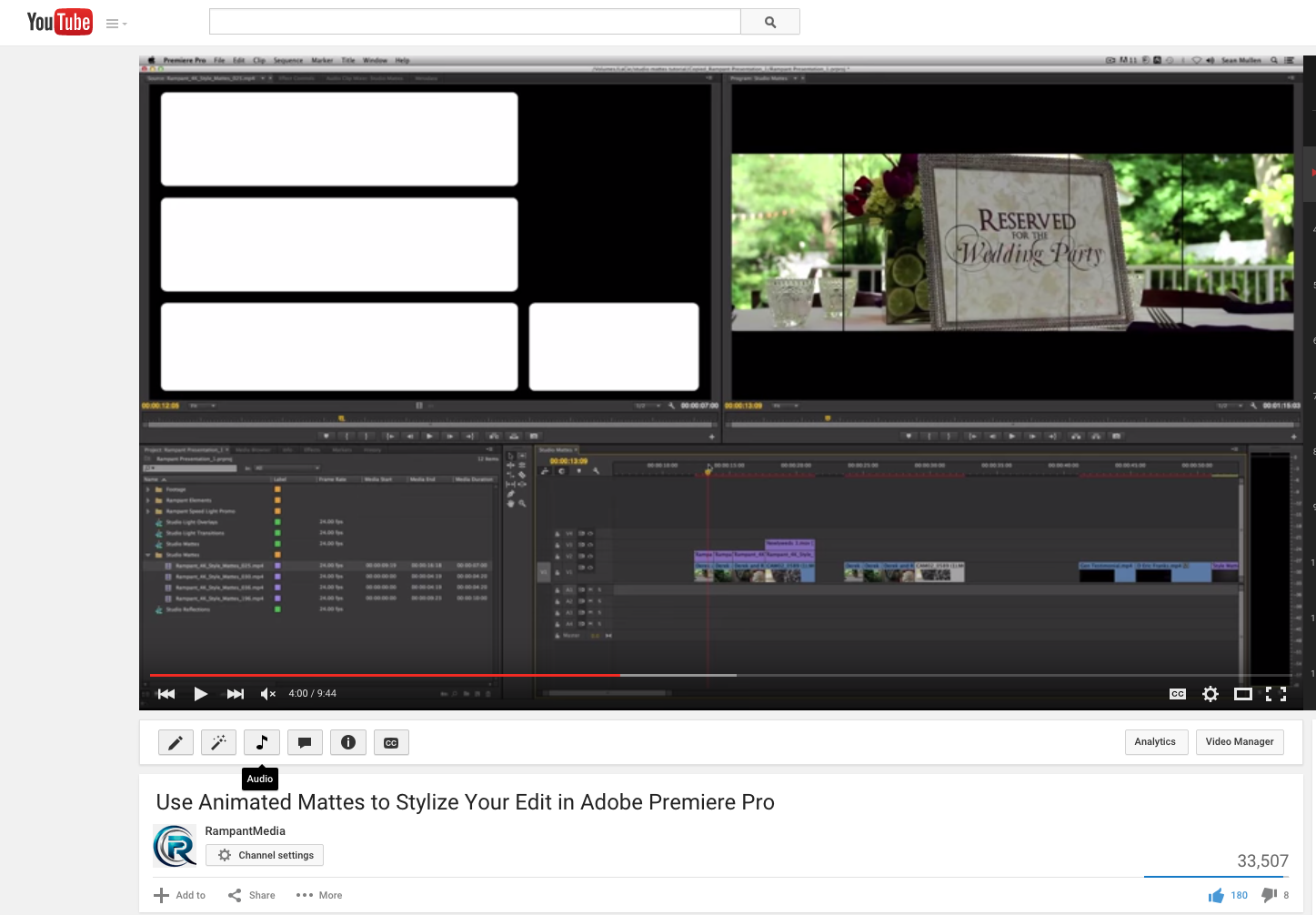Play the video
The width and height of the screenshot is (1316, 915).
(x=201, y=694)
